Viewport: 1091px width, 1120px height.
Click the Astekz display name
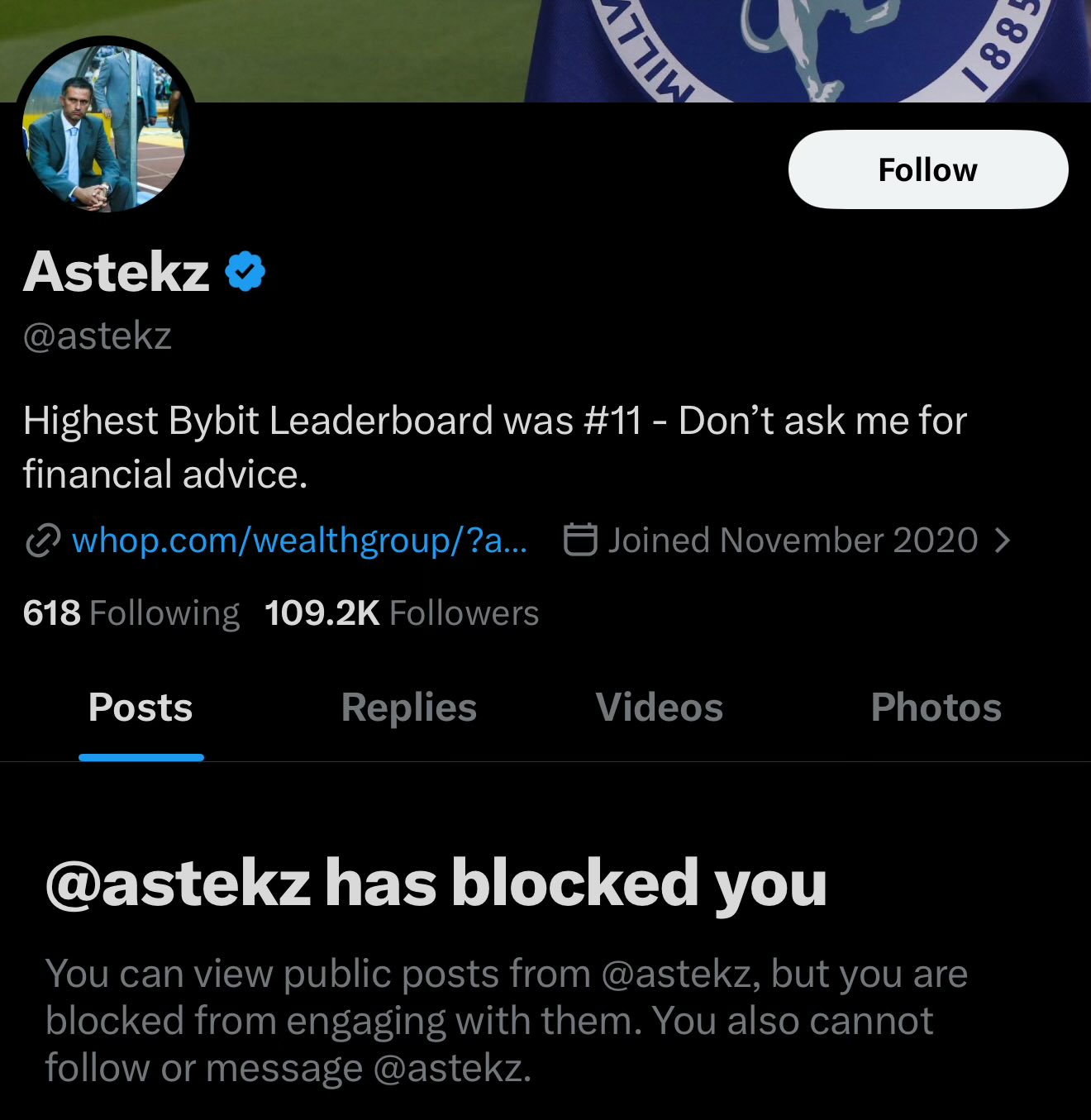(x=117, y=271)
